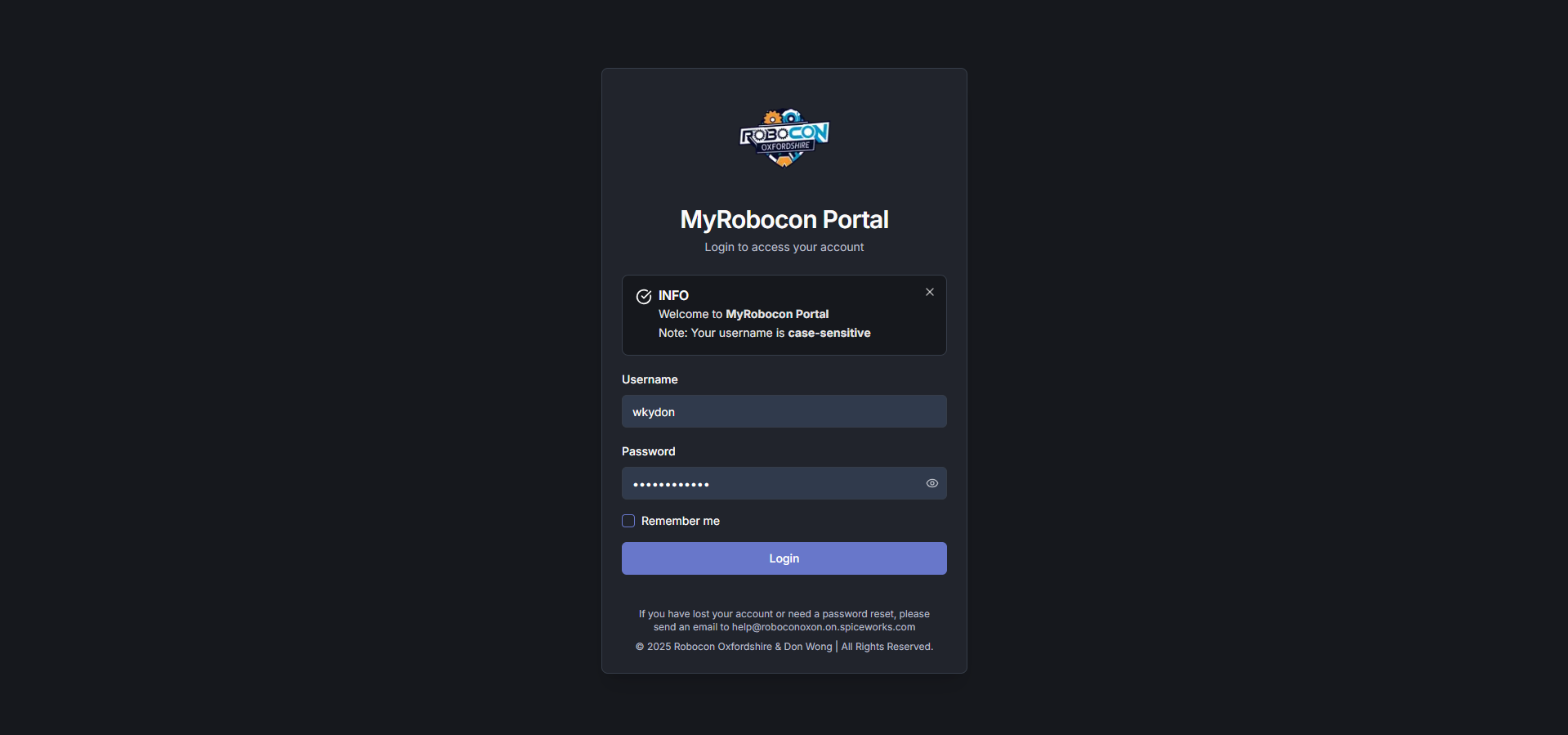Click the Password field label
1568x735 pixels.
[649, 451]
